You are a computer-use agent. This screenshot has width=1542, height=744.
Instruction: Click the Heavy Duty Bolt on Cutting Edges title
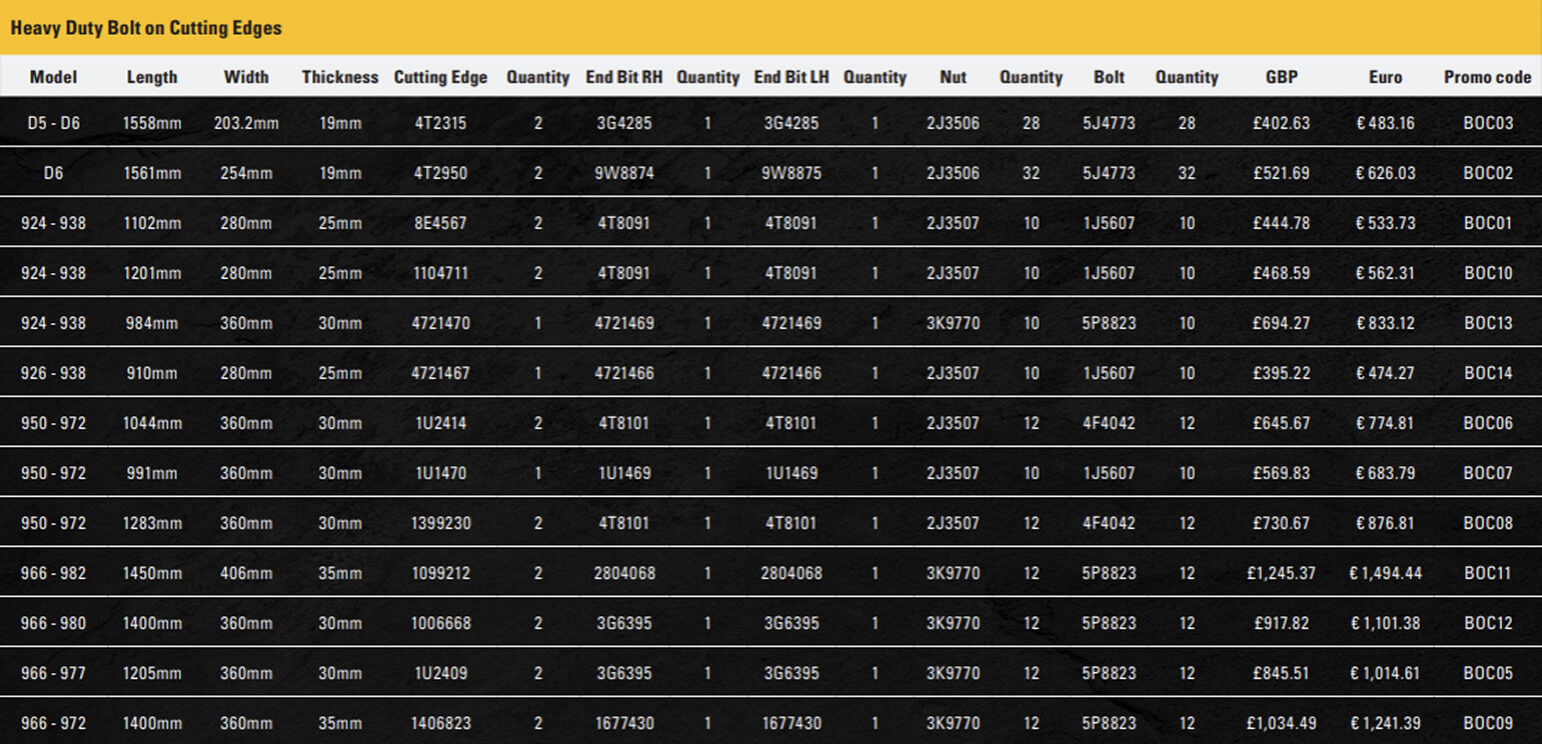(x=146, y=28)
